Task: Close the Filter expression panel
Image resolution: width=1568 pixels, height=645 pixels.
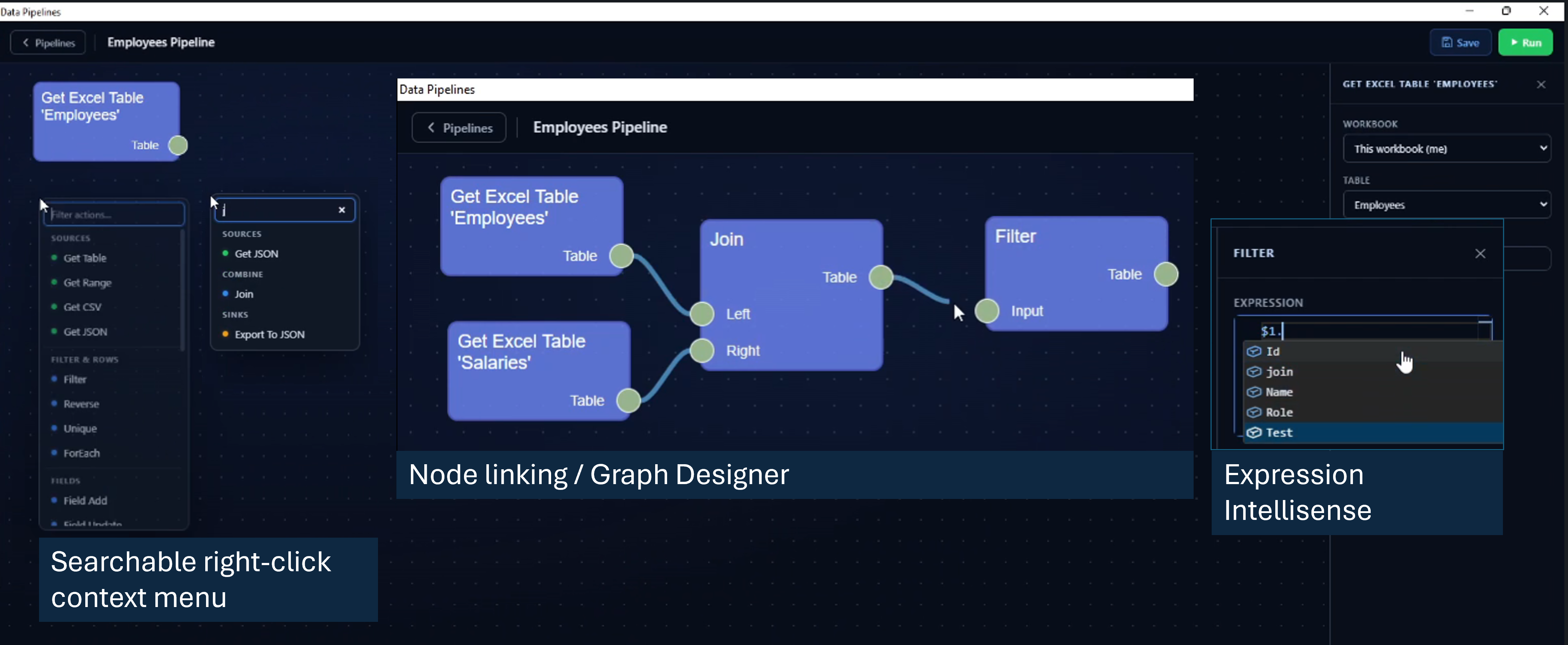Action: 1480,253
